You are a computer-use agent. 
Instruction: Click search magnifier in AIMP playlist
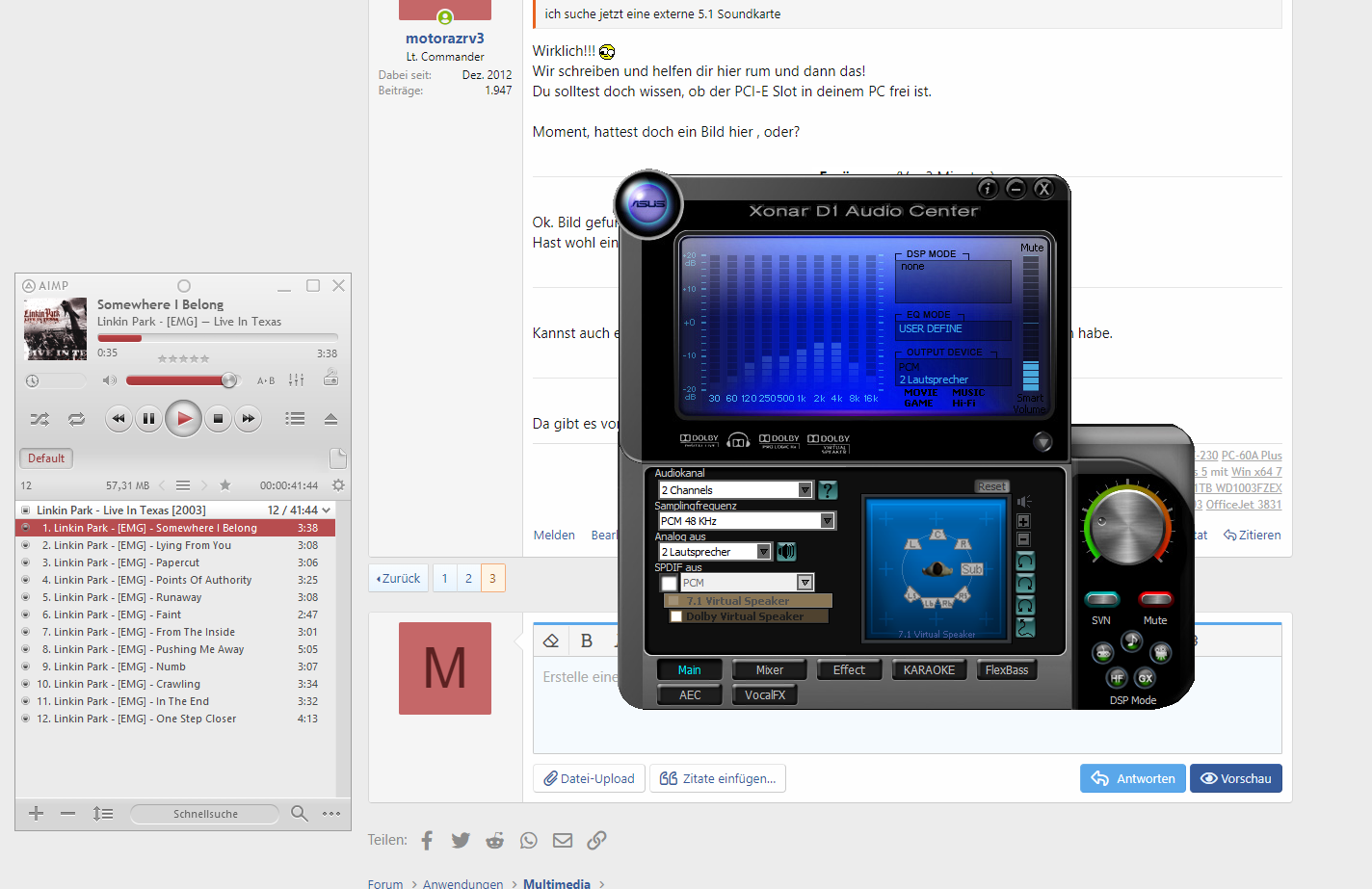(x=300, y=813)
